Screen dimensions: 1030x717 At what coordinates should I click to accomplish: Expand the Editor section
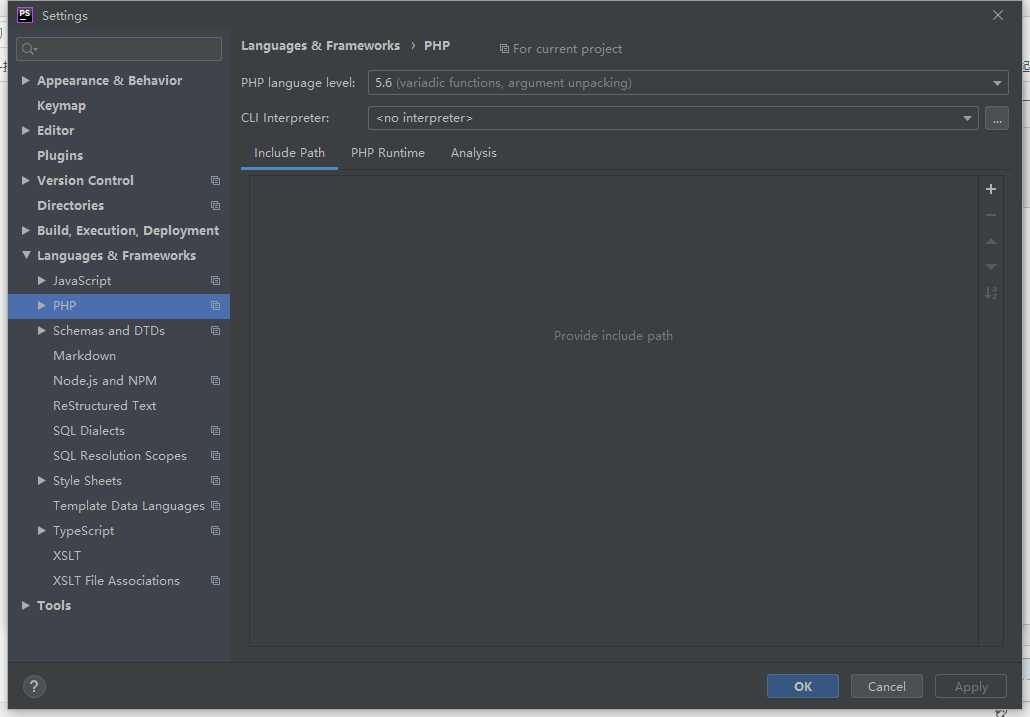[26, 130]
